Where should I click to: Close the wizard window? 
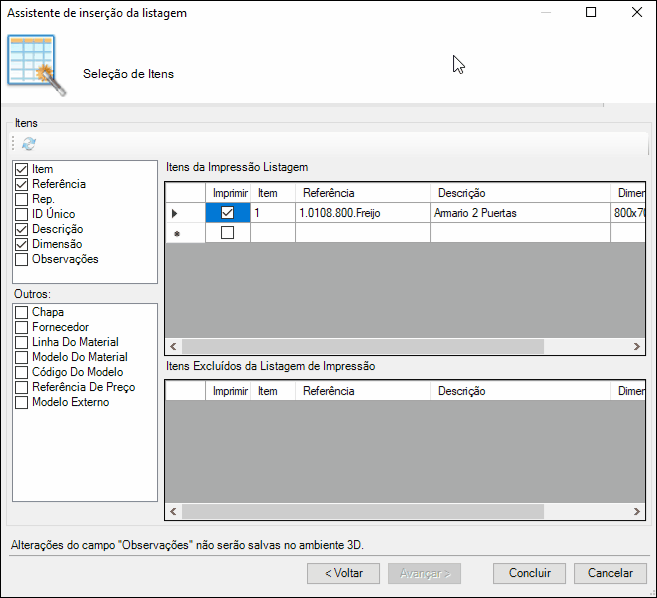tap(637, 12)
